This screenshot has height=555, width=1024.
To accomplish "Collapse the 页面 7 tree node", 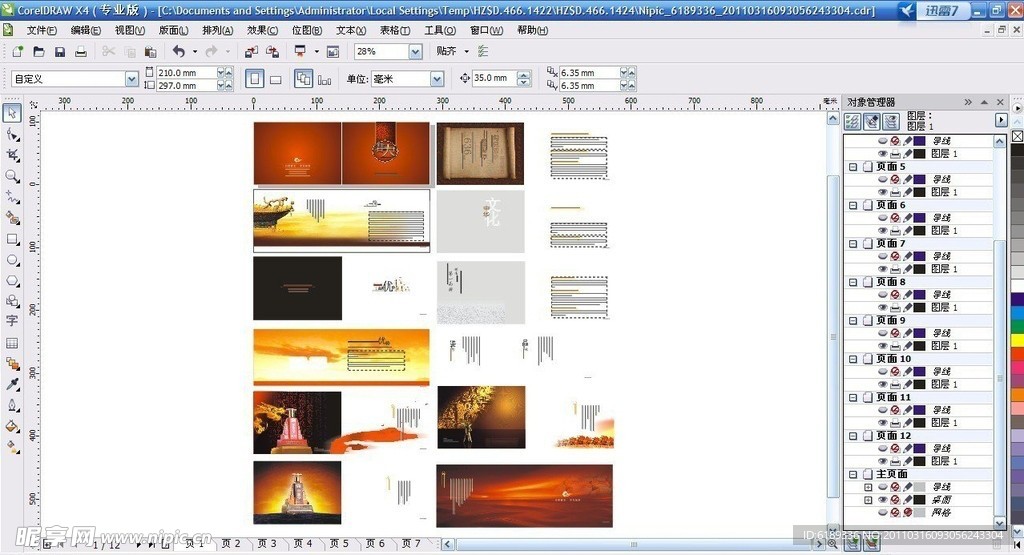I will click(x=853, y=244).
